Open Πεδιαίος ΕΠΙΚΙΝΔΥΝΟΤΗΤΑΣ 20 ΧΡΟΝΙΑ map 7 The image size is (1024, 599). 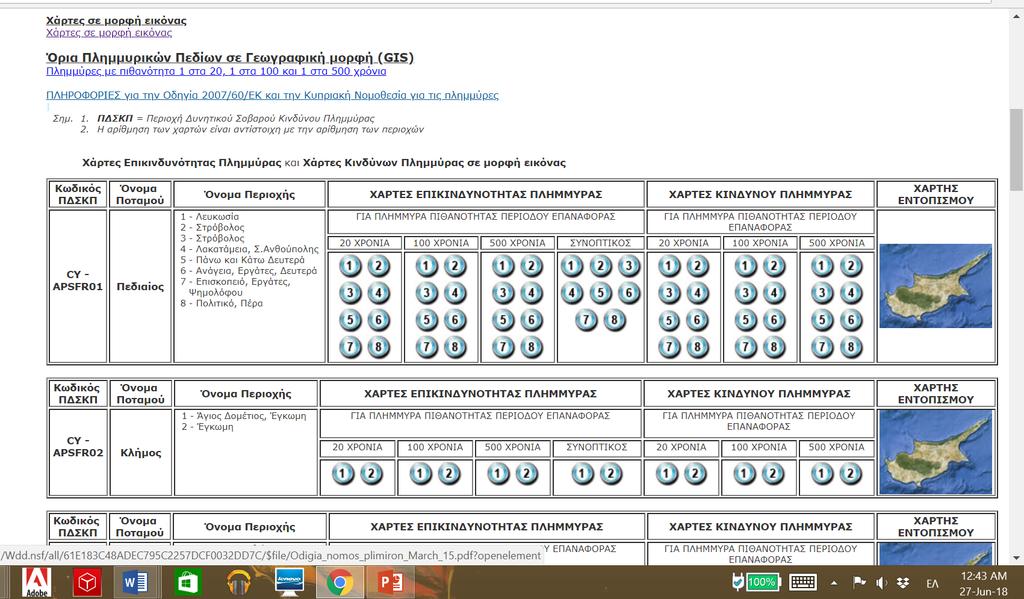350,346
